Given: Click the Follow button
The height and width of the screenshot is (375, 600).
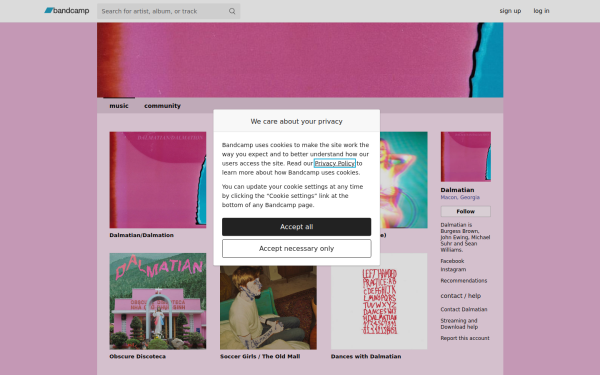Looking at the screenshot, I should click(466, 211).
